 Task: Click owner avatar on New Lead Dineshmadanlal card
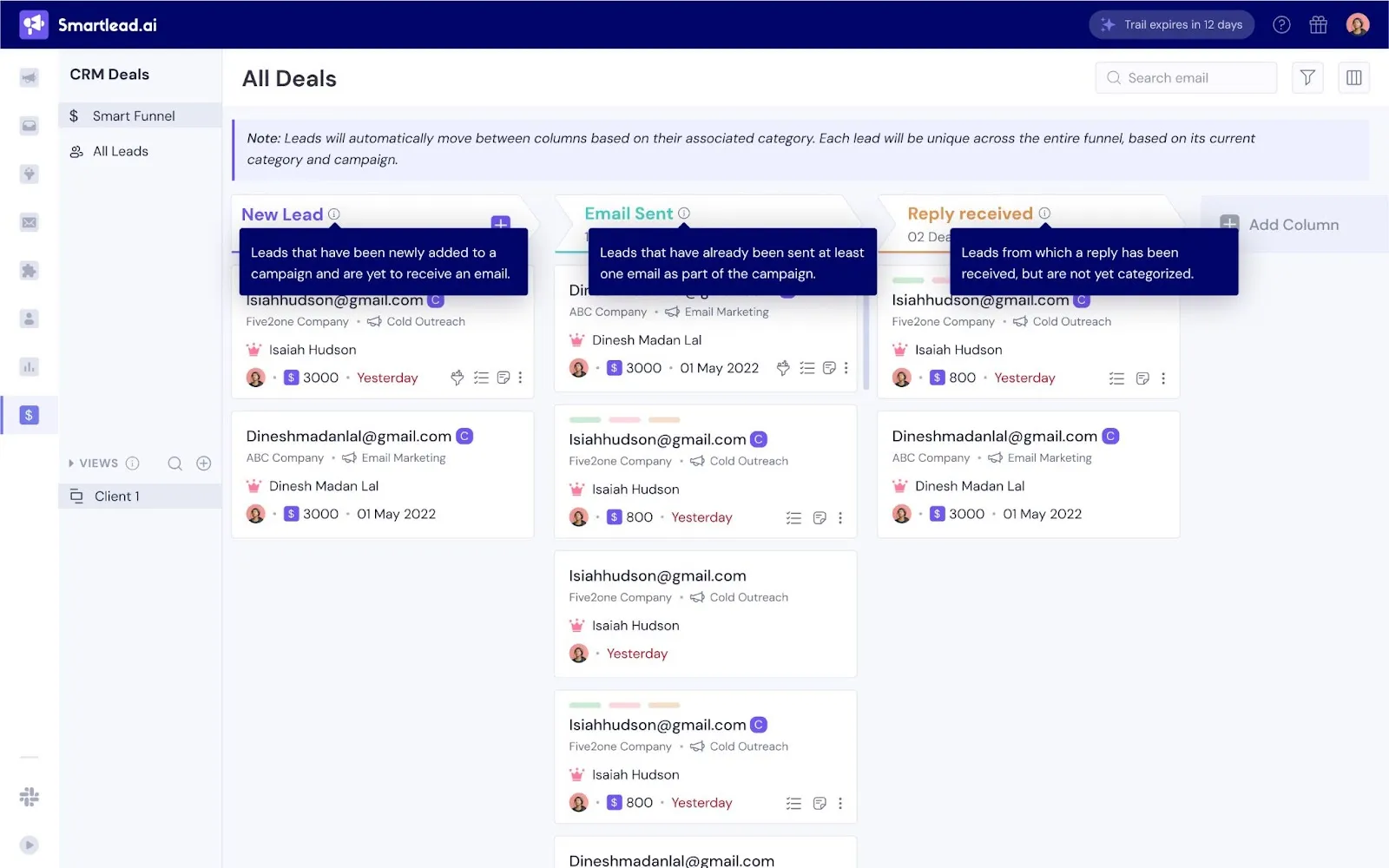255,514
